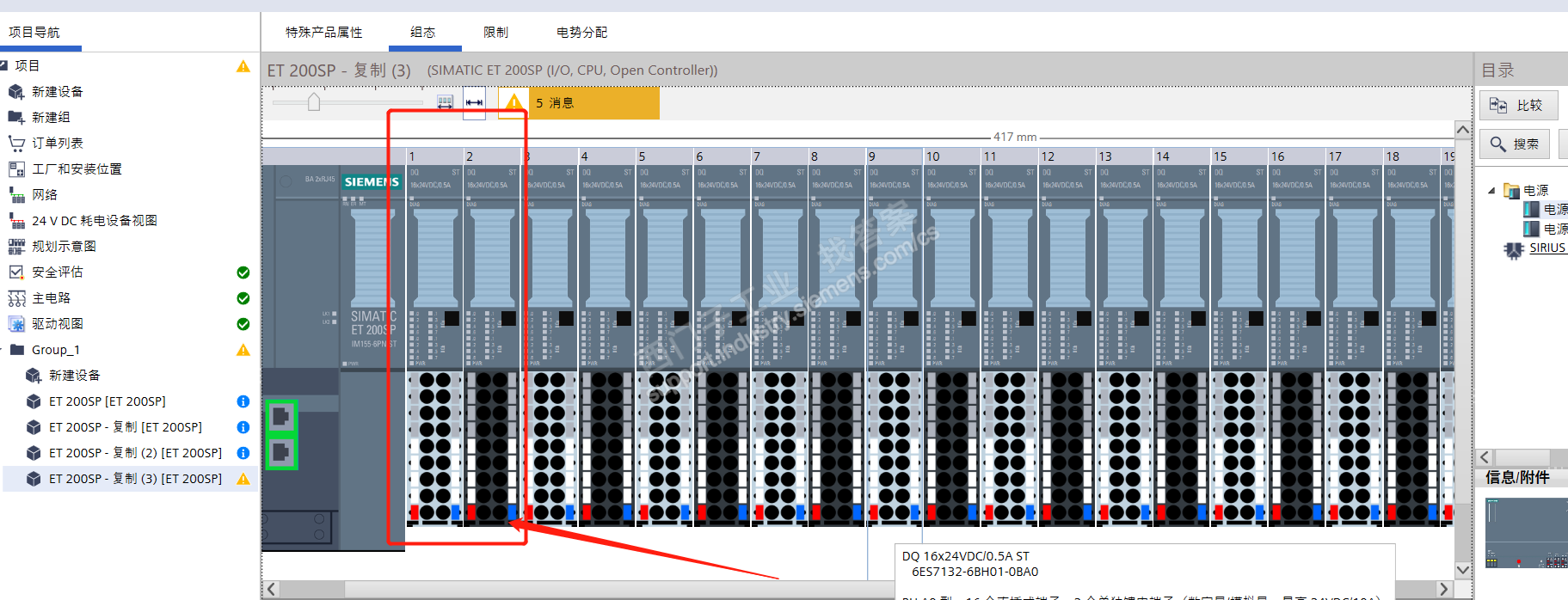Click the 新建组 icon
Screen dimensions: 1568x600
click(x=16, y=118)
